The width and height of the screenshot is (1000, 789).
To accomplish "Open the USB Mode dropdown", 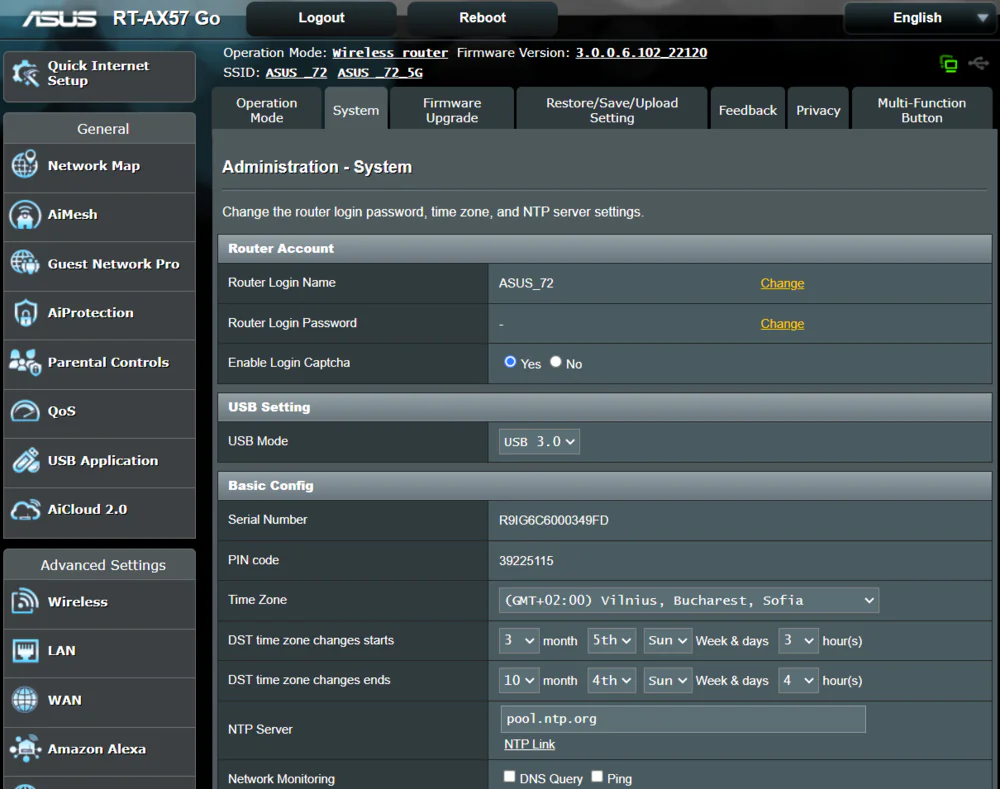I will [x=539, y=441].
